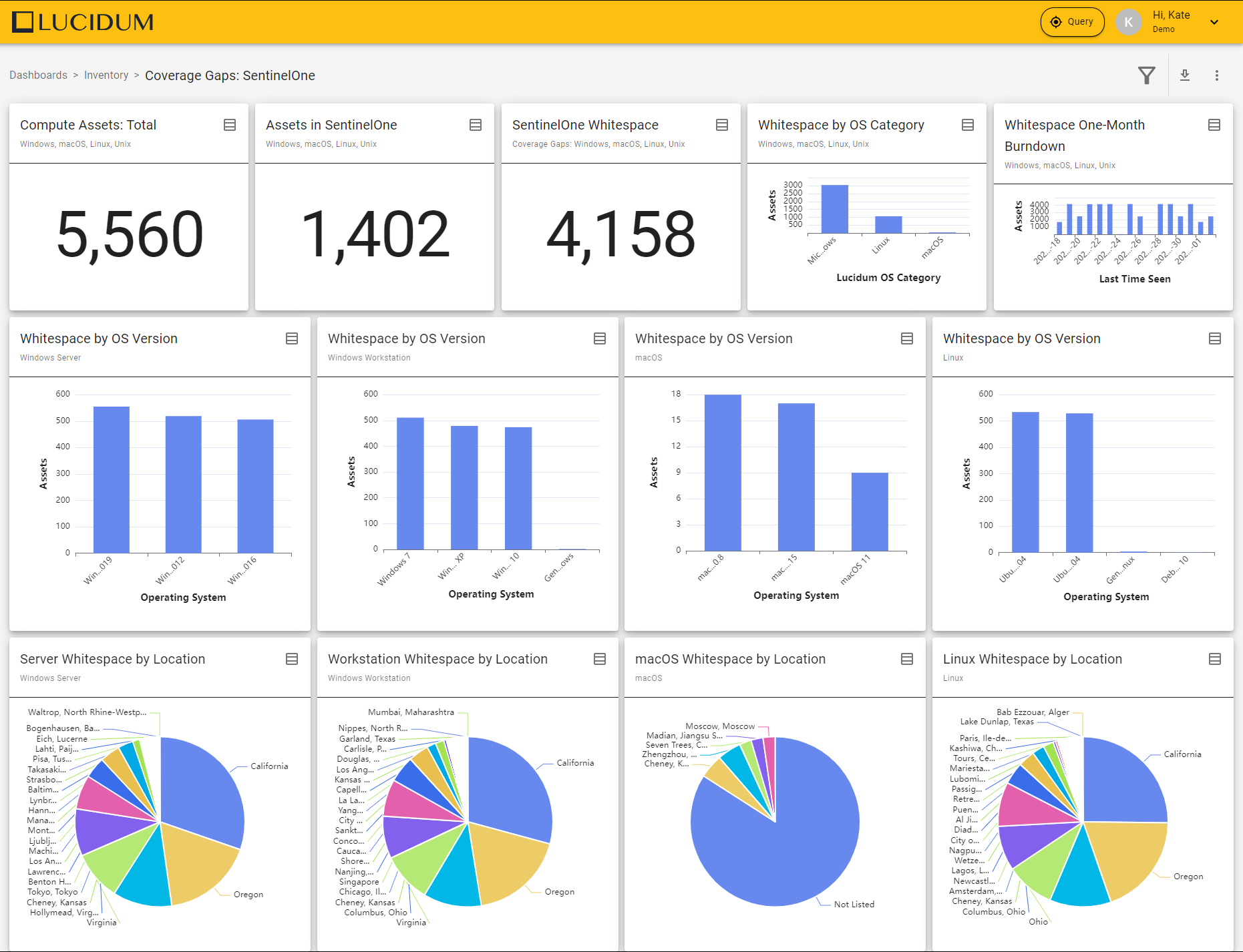Open details icon on Windows Server OS Version card

tap(292, 338)
